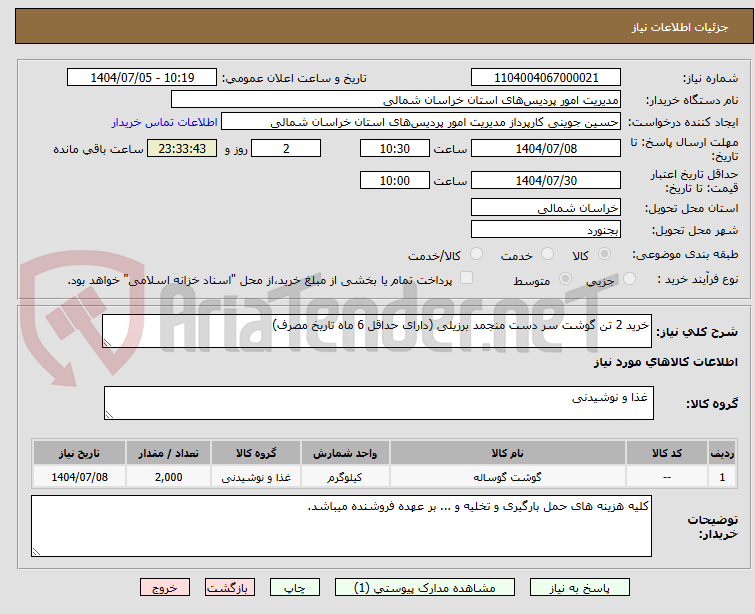Click the اطلاعات کالاهای مورد نیاز section heading
This screenshot has width=755, height=614.
pyautogui.click(x=665, y=362)
